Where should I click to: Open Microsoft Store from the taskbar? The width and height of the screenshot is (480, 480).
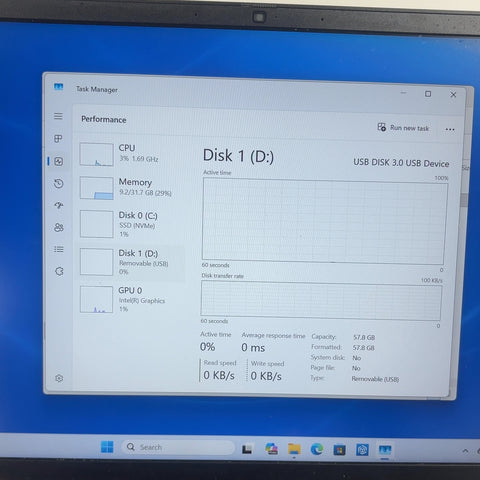(x=339, y=450)
